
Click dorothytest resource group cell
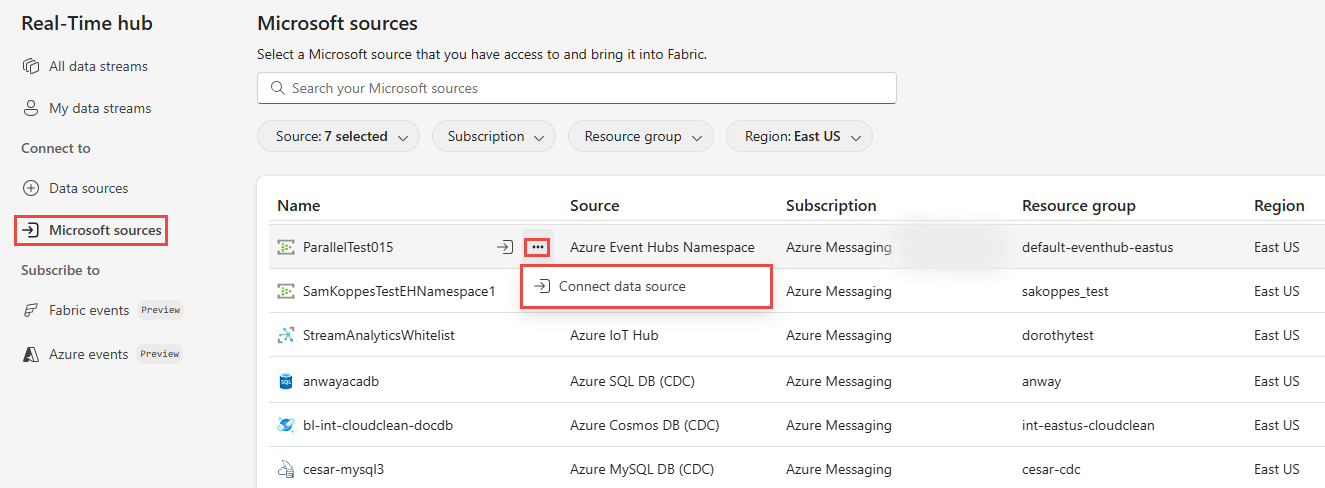pyautogui.click(x=1057, y=335)
